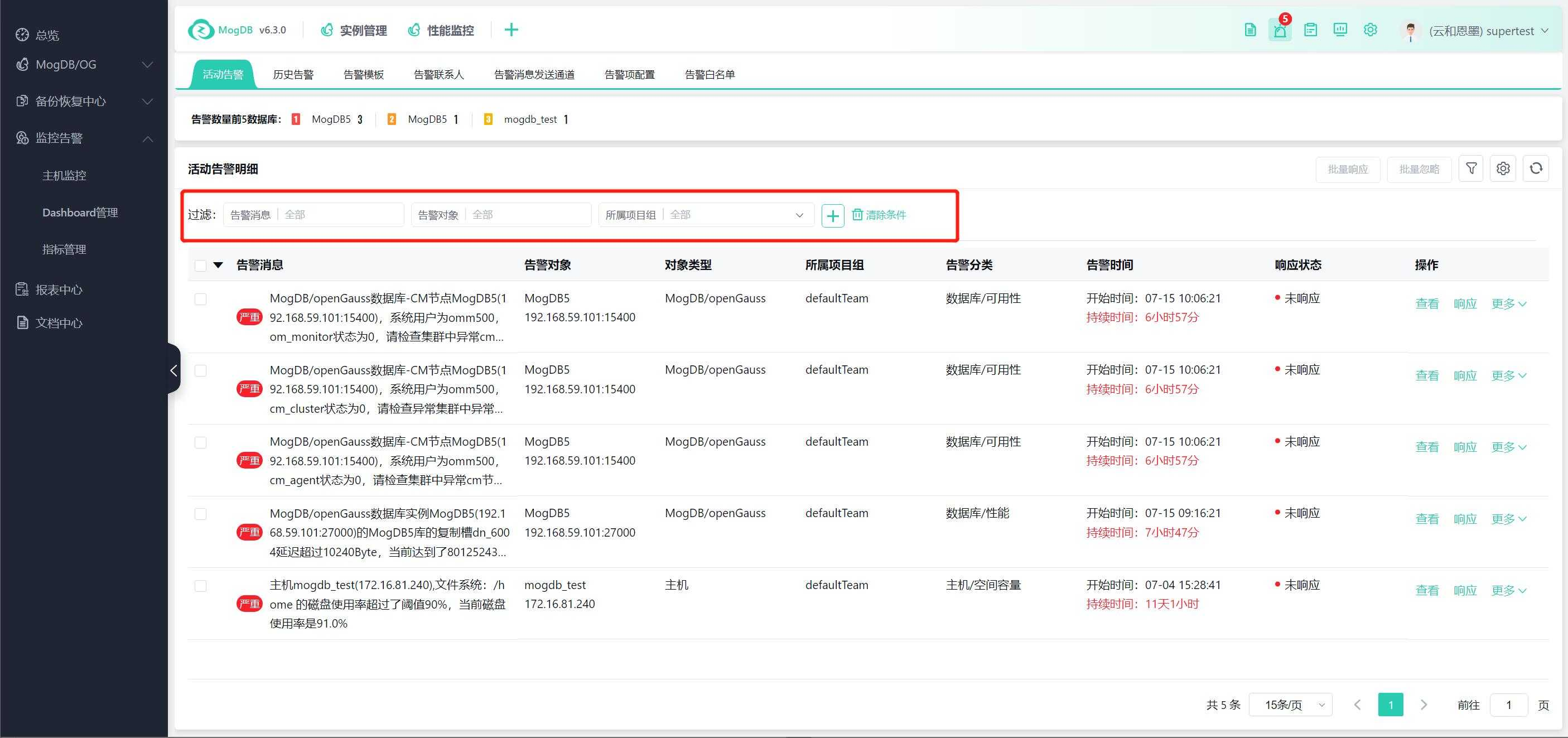Click 查看 for the mogdb_test disk alarm

(x=1427, y=590)
